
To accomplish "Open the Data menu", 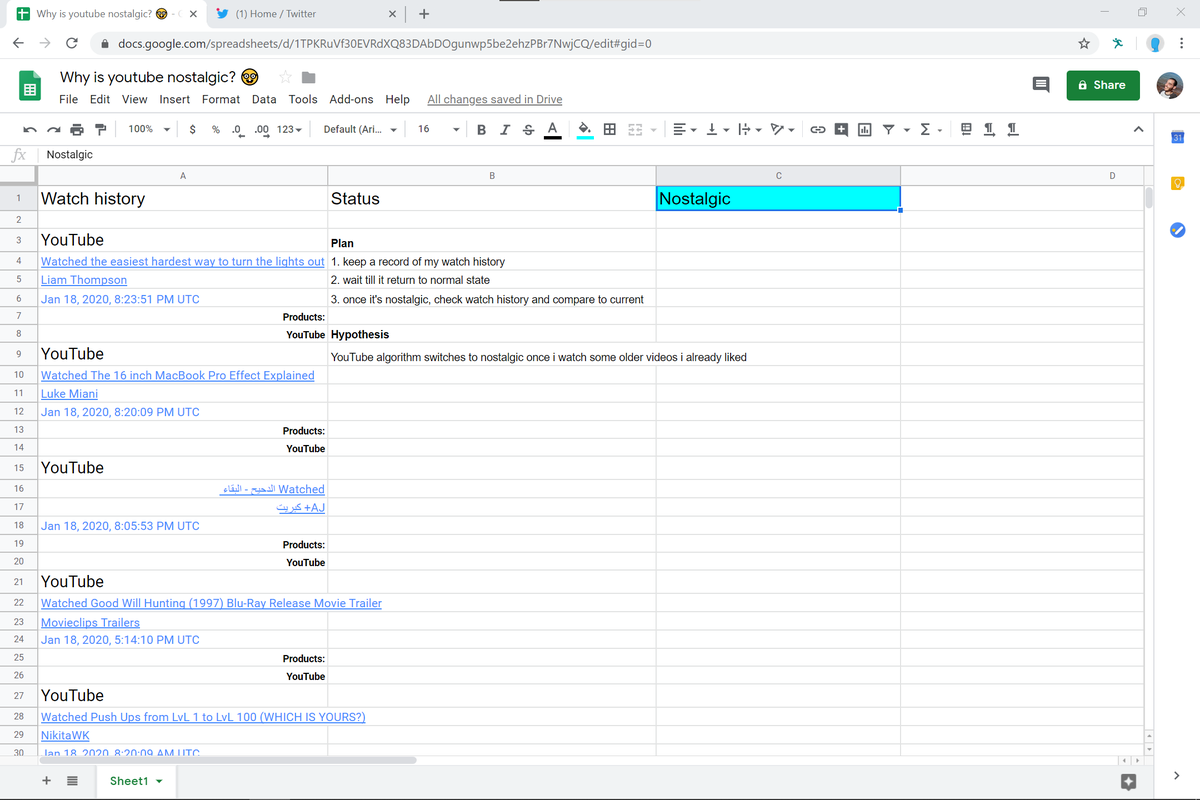I will (x=264, y=99).
